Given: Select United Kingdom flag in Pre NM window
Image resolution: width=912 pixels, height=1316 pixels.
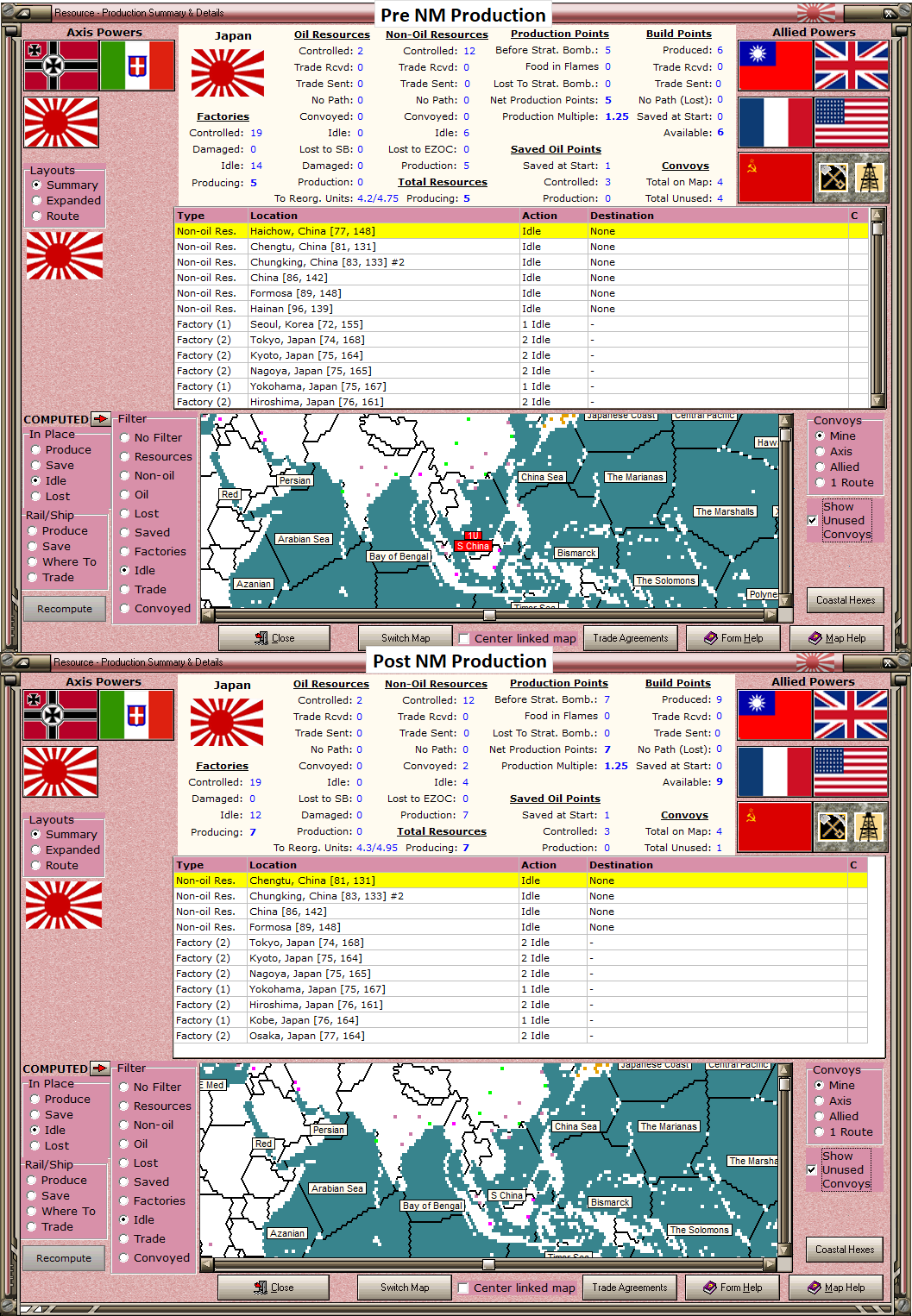Looking at the screenshot, I should click(x=852, y=66).
